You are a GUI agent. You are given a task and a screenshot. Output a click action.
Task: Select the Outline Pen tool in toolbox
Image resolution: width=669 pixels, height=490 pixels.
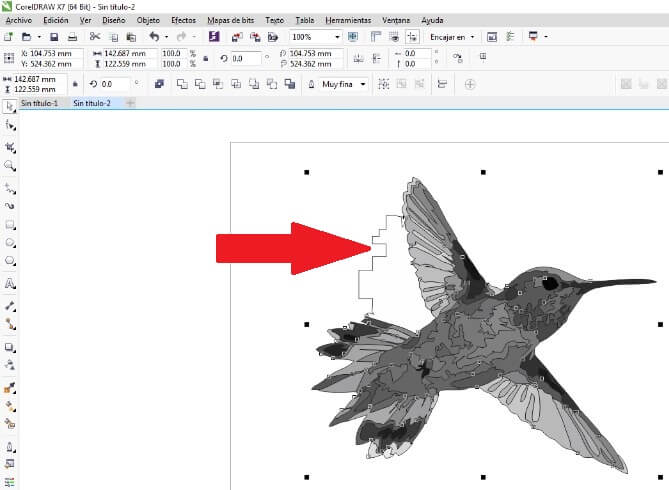coord(10,447)
